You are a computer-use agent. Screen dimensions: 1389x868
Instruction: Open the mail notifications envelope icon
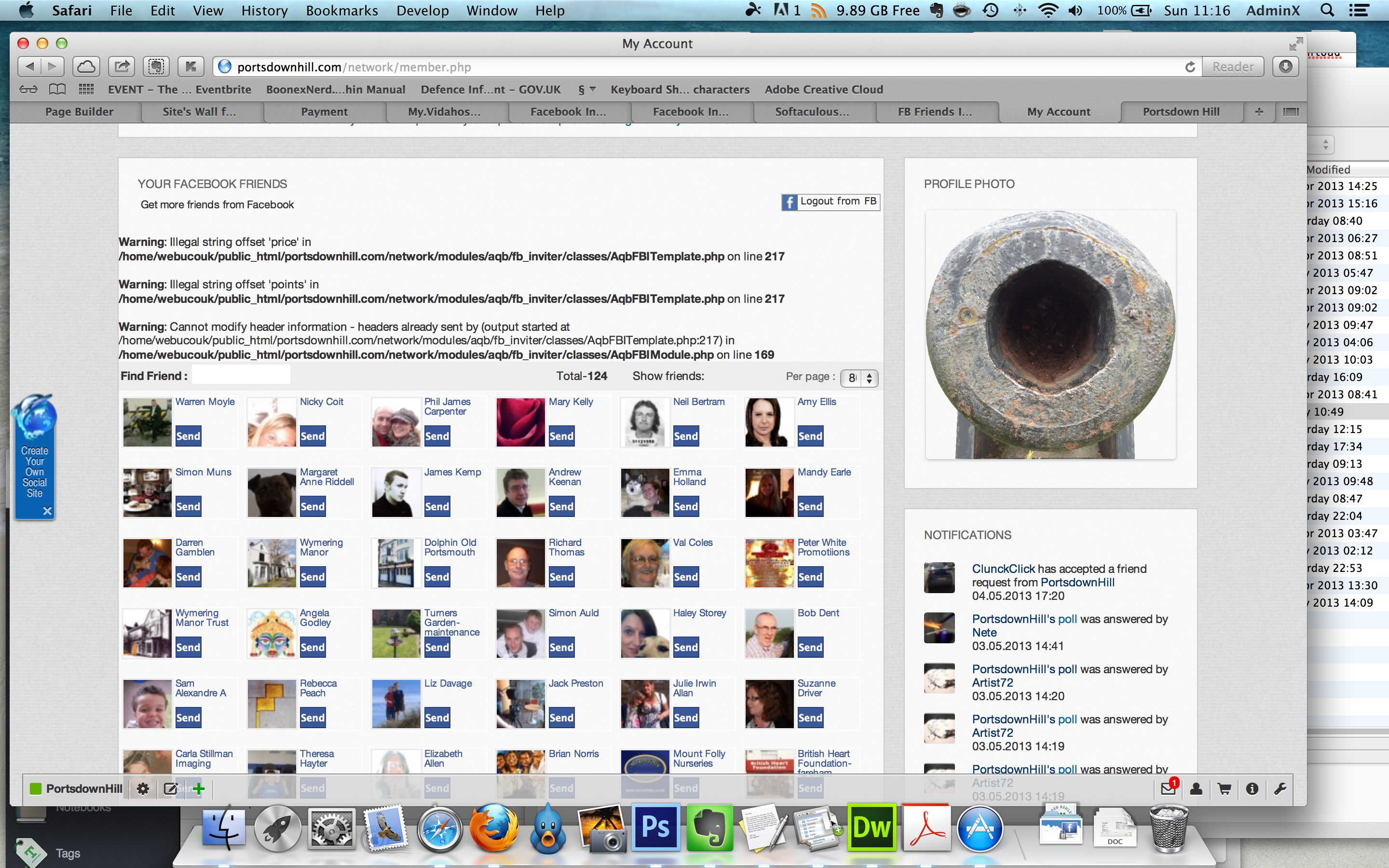(1168, 789)
